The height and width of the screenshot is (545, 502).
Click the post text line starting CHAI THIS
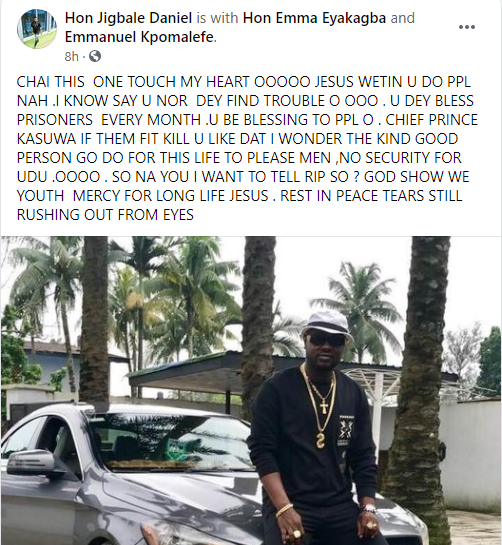pyautogui.click(x=244, y=82)
